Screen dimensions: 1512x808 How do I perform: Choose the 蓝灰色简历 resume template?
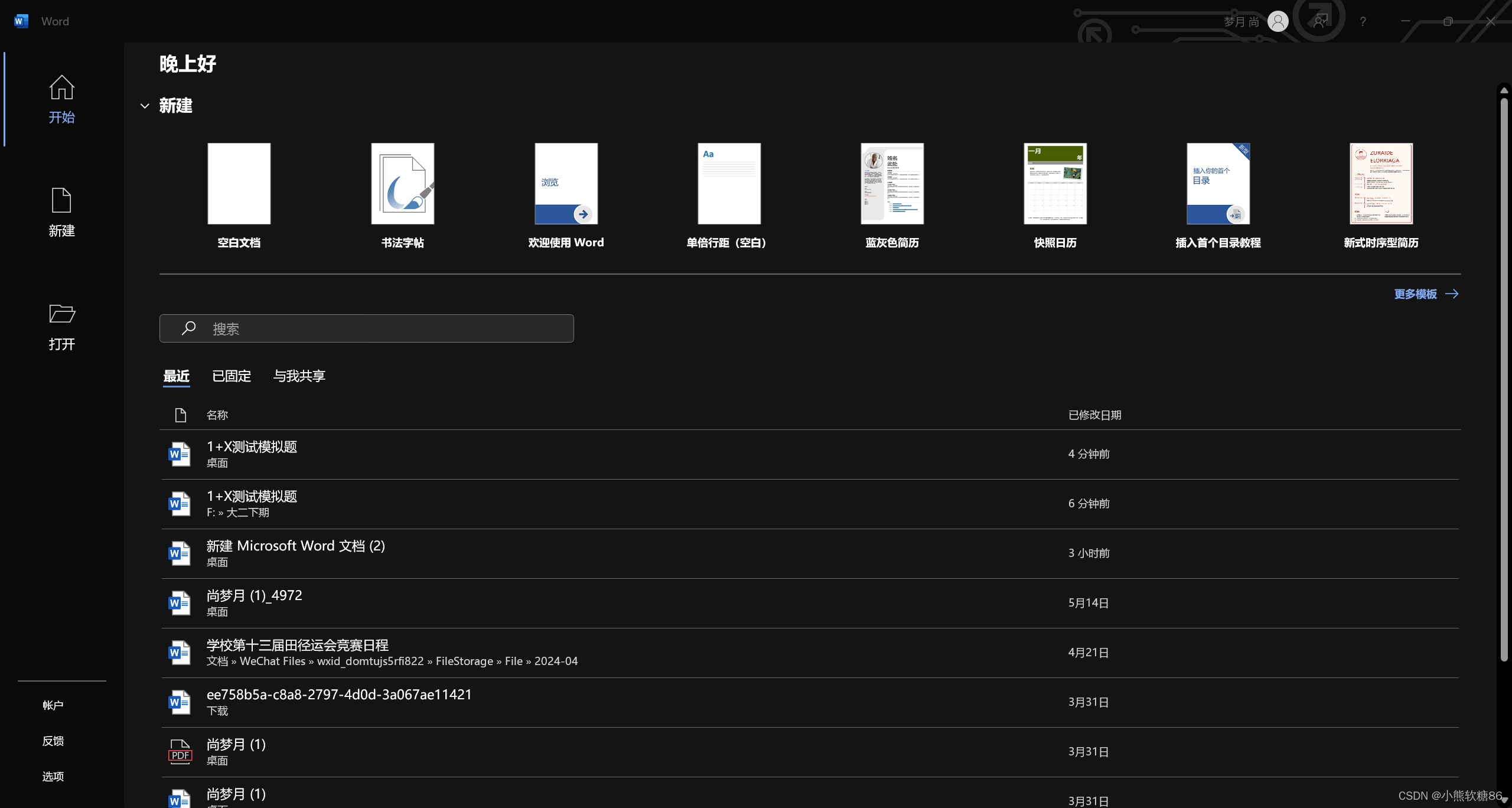point(892,196)
